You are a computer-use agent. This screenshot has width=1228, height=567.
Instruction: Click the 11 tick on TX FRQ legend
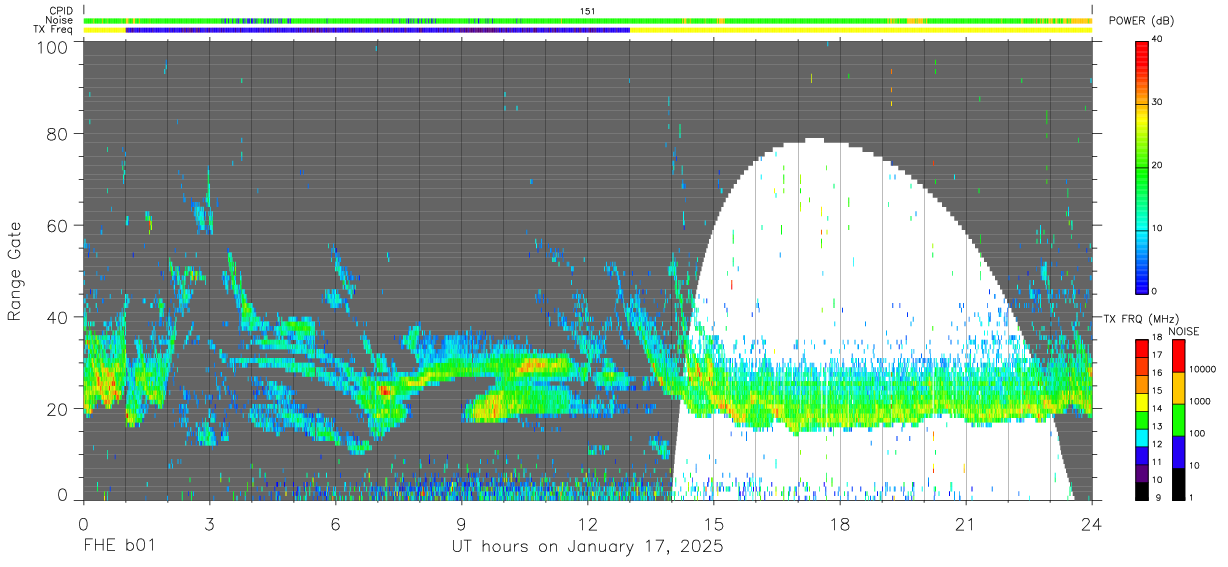(1157, 462)
